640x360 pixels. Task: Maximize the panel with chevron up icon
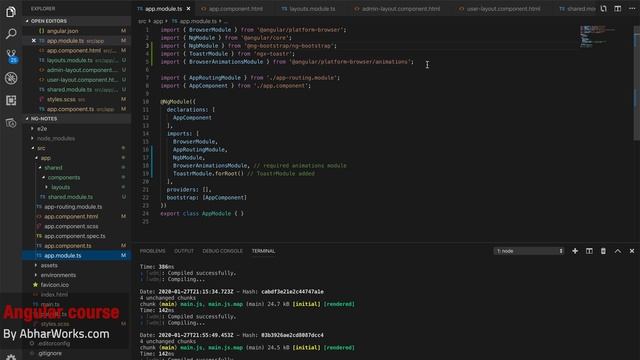618,251
